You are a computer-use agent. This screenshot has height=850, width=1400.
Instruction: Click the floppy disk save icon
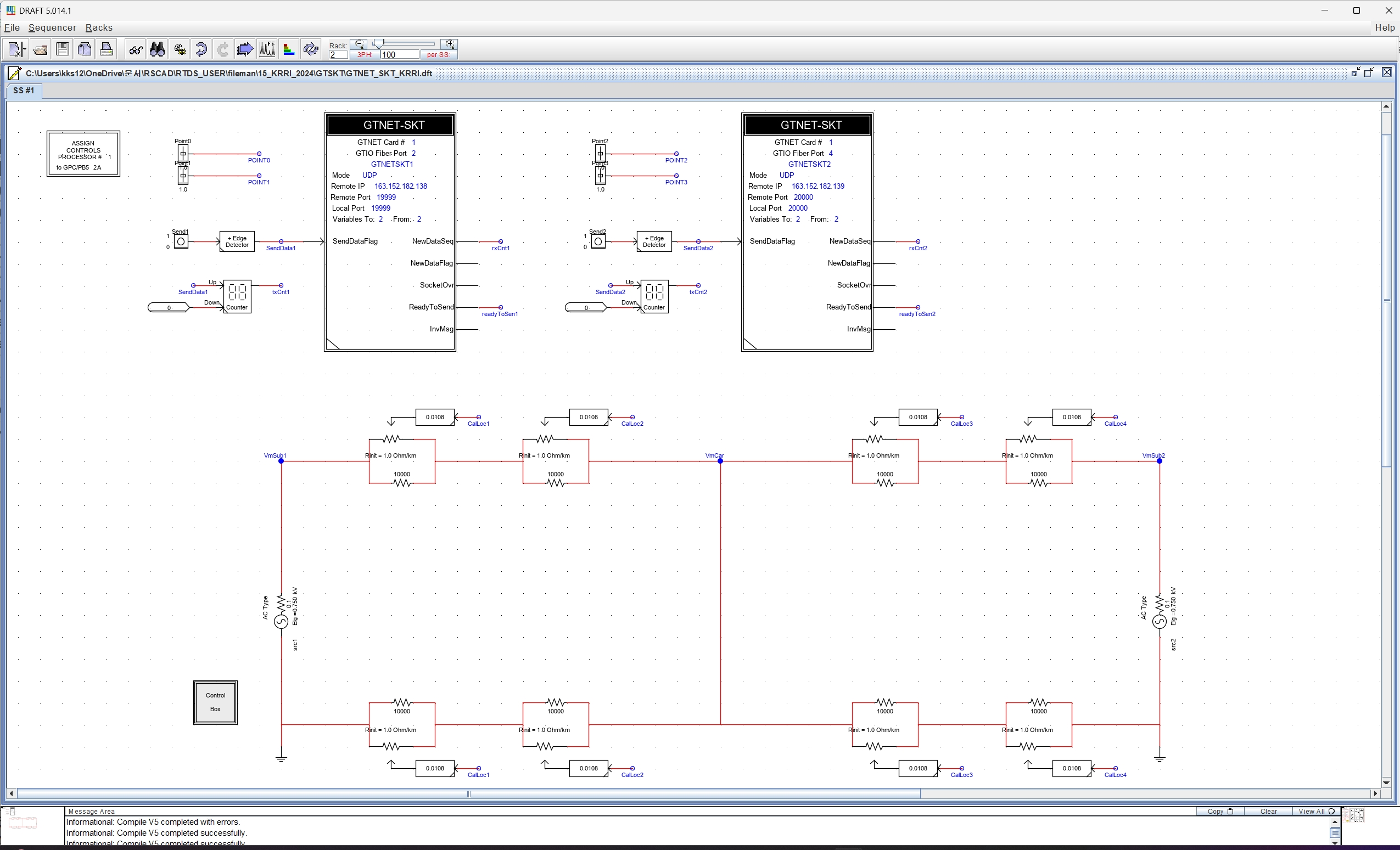click(x=63, y=49)
